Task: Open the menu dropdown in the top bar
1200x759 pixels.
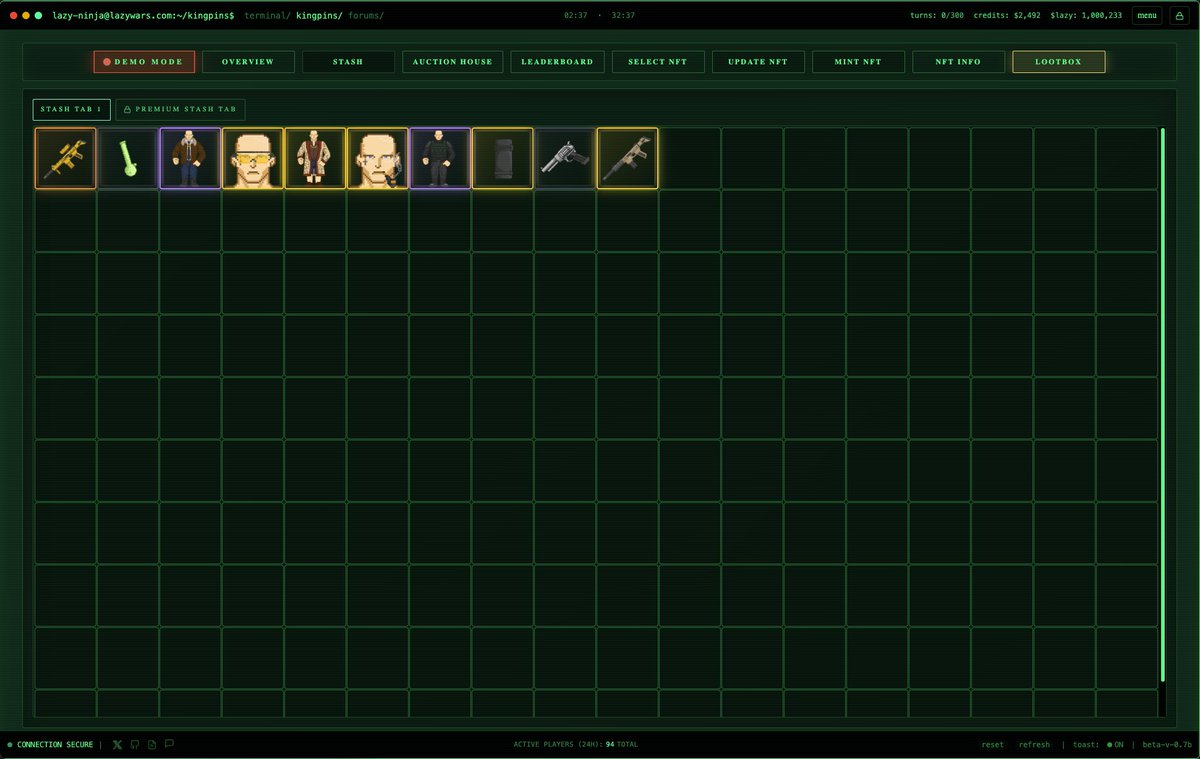Action: [1146, 15]
